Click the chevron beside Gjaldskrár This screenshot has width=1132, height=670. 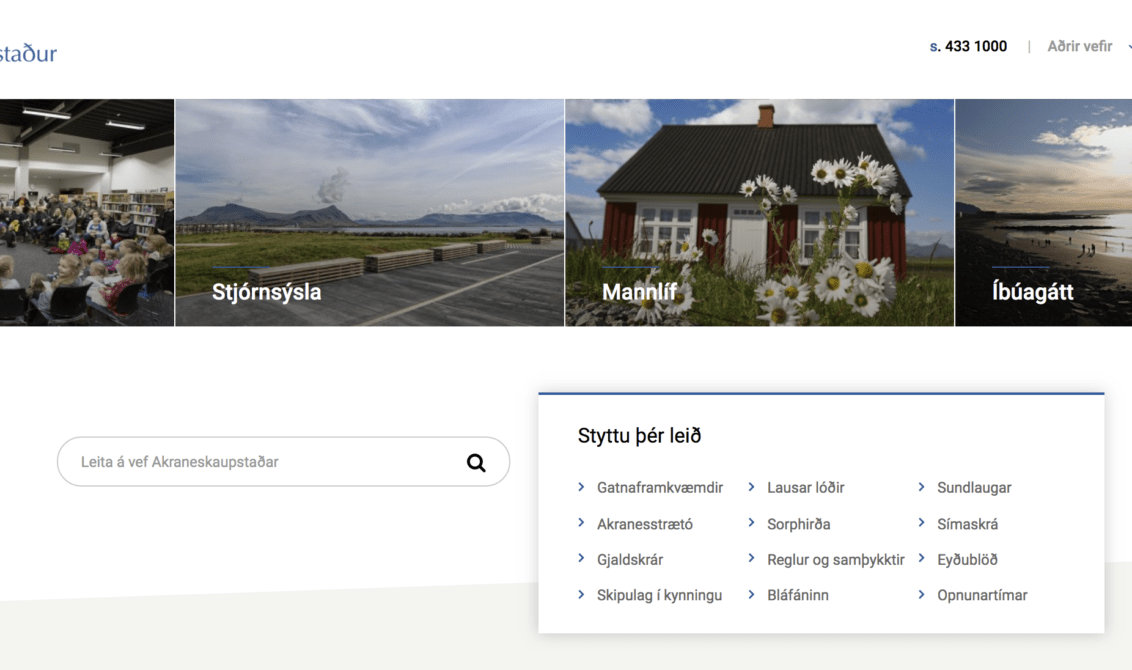[581, 558]
